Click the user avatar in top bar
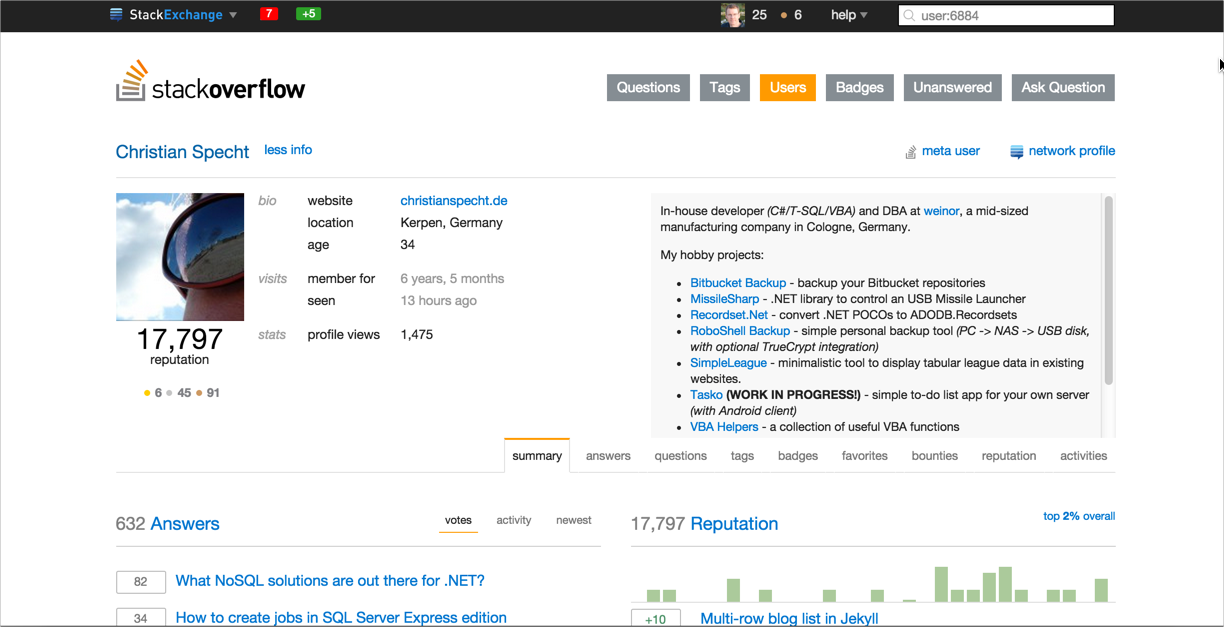Image resolution: width=1224 pixels, height=627 pixels. [x=733, y=15]
